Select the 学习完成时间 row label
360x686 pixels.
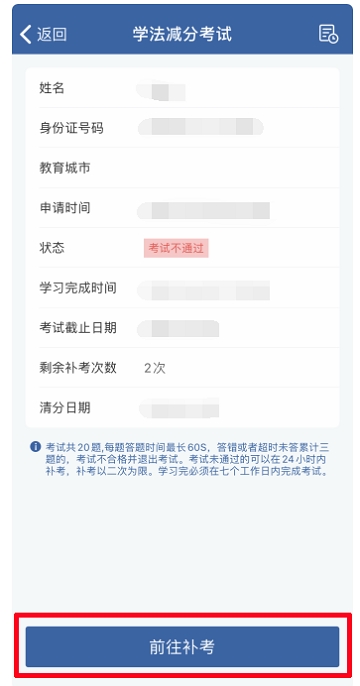click(x=78, y=288)
